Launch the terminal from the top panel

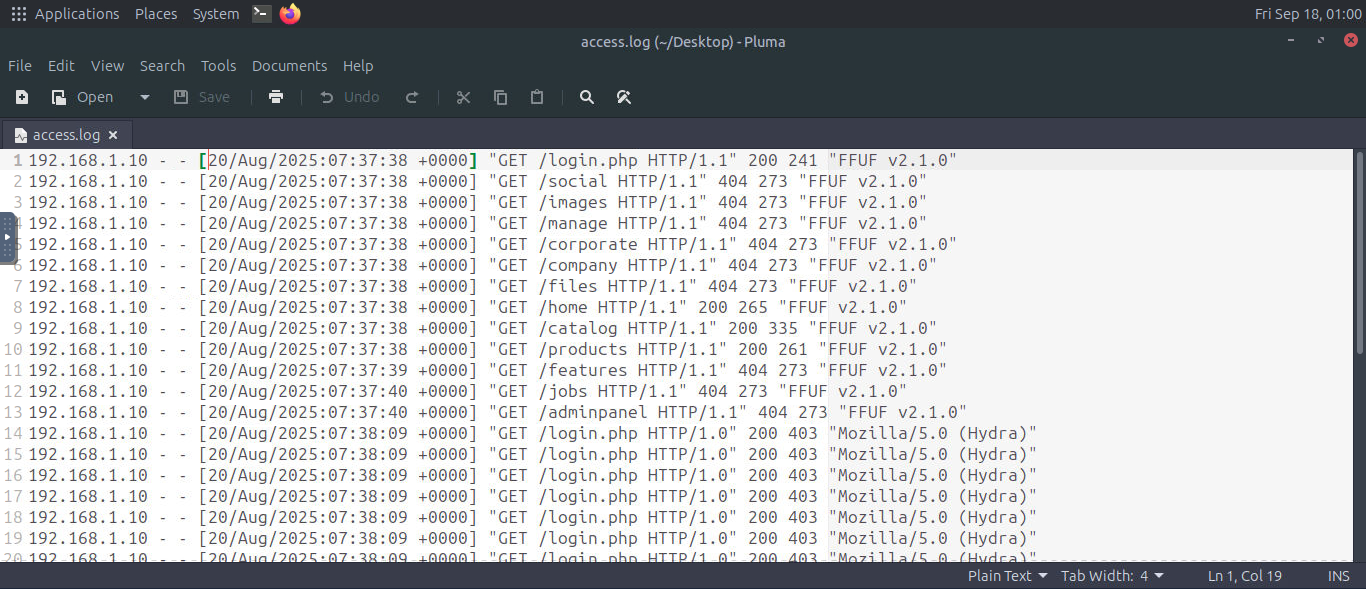pyautogui.click(x=262, y=14)
